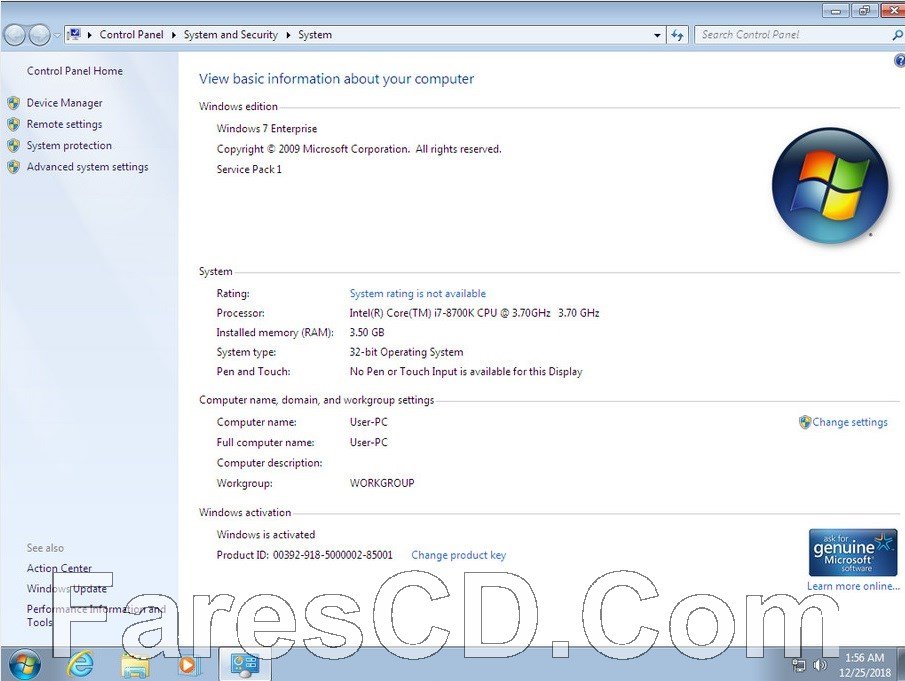Open Learn more online link

click(853, 586)
